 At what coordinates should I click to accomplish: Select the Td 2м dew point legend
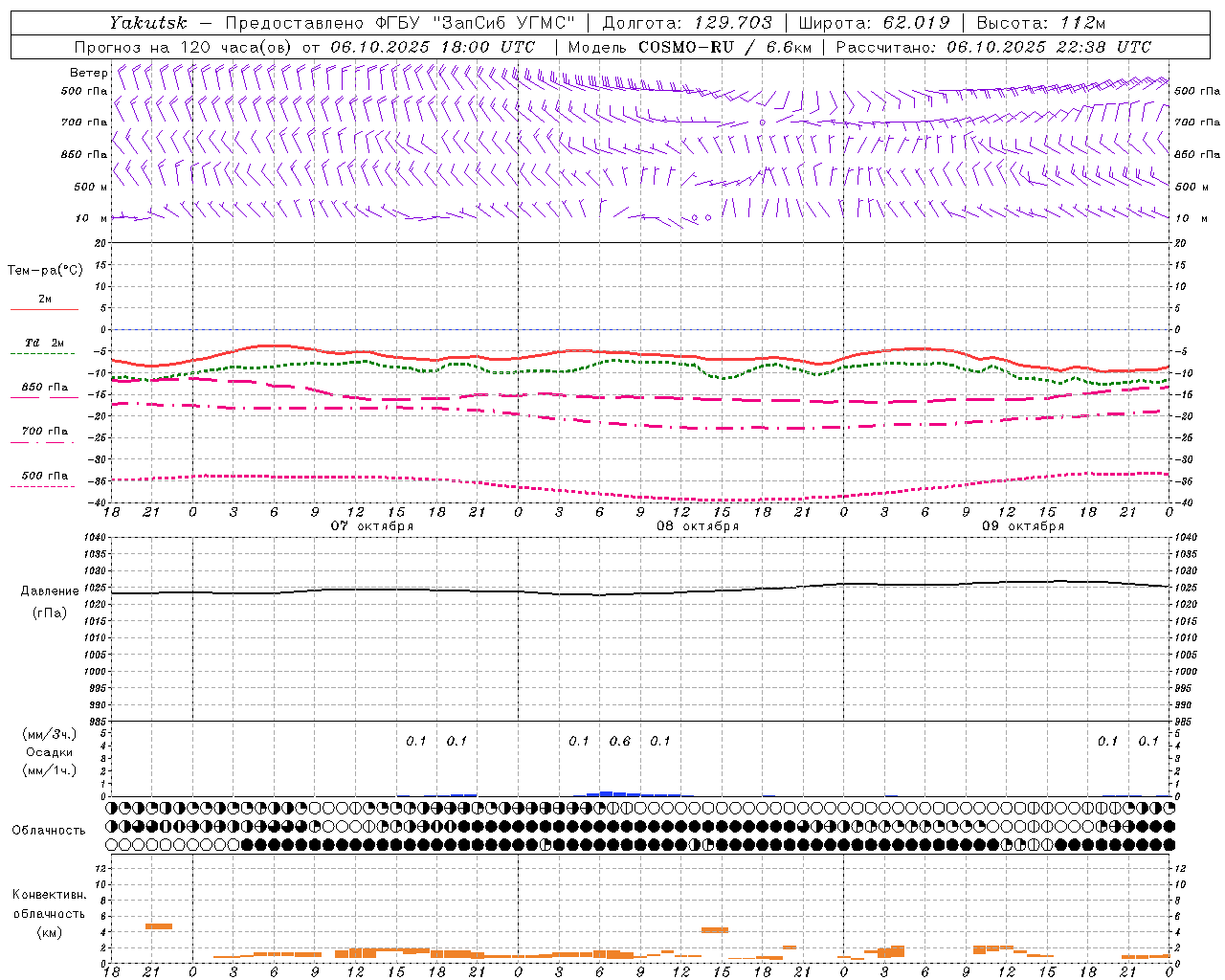[44, 347]
